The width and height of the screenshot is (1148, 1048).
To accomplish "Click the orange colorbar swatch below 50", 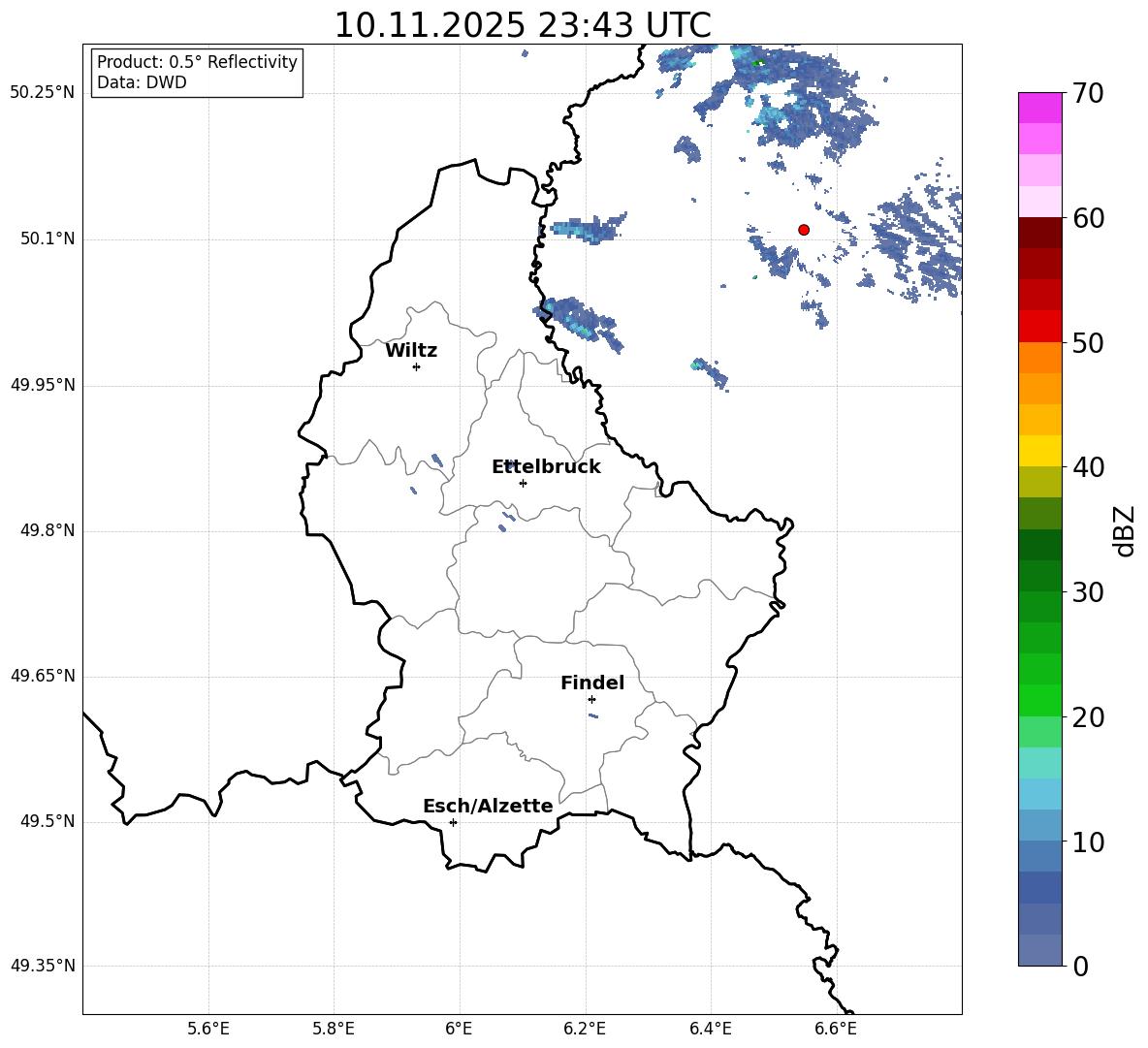I will point(1040,358).
